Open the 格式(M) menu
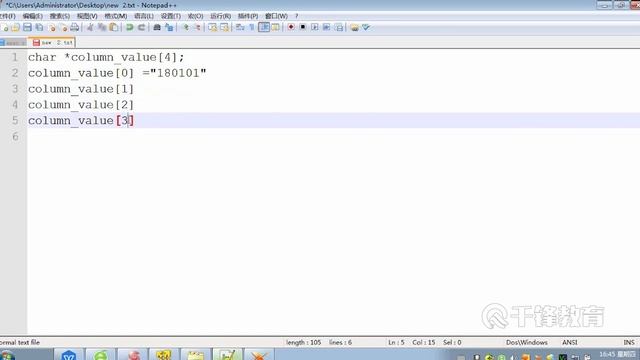This screenshot has height=360, width=640. coord(116,16)
